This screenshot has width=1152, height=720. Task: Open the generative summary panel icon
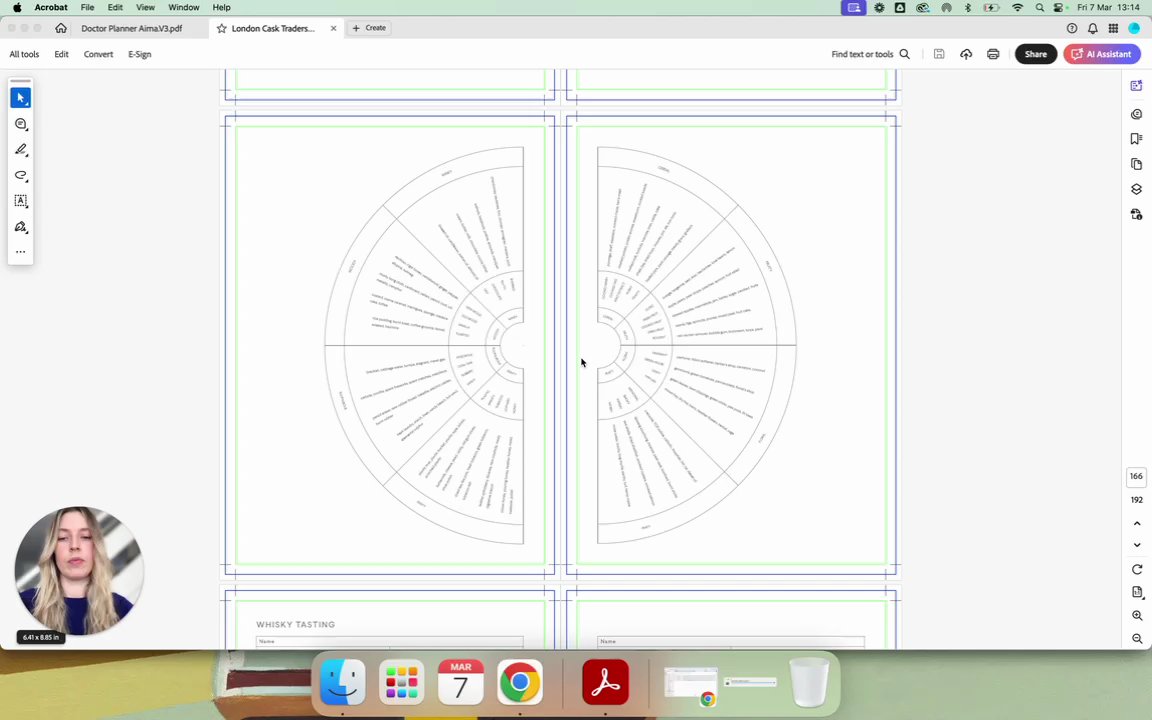point(1137,86)
